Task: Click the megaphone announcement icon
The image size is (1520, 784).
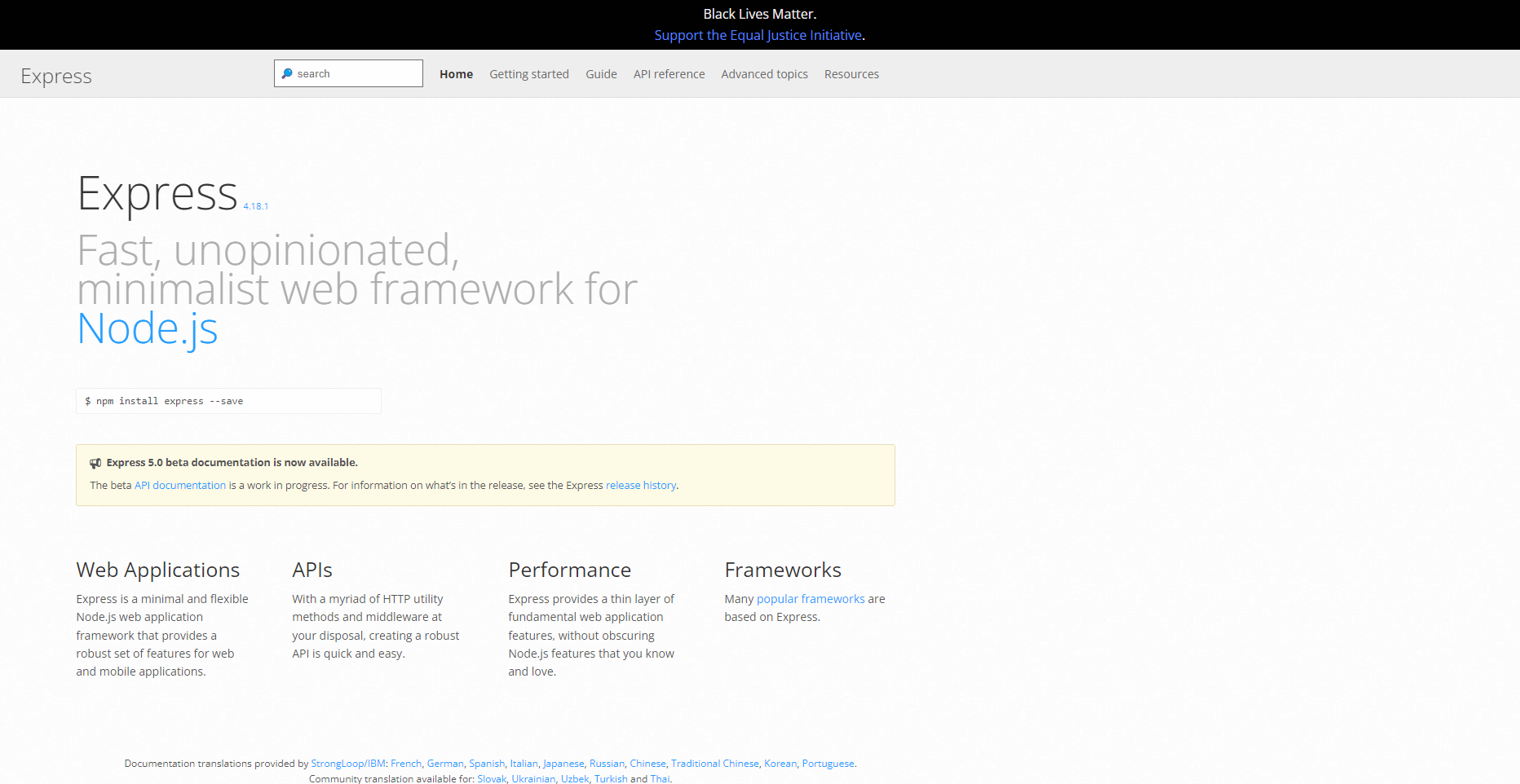Action: [x=95, y=463]
